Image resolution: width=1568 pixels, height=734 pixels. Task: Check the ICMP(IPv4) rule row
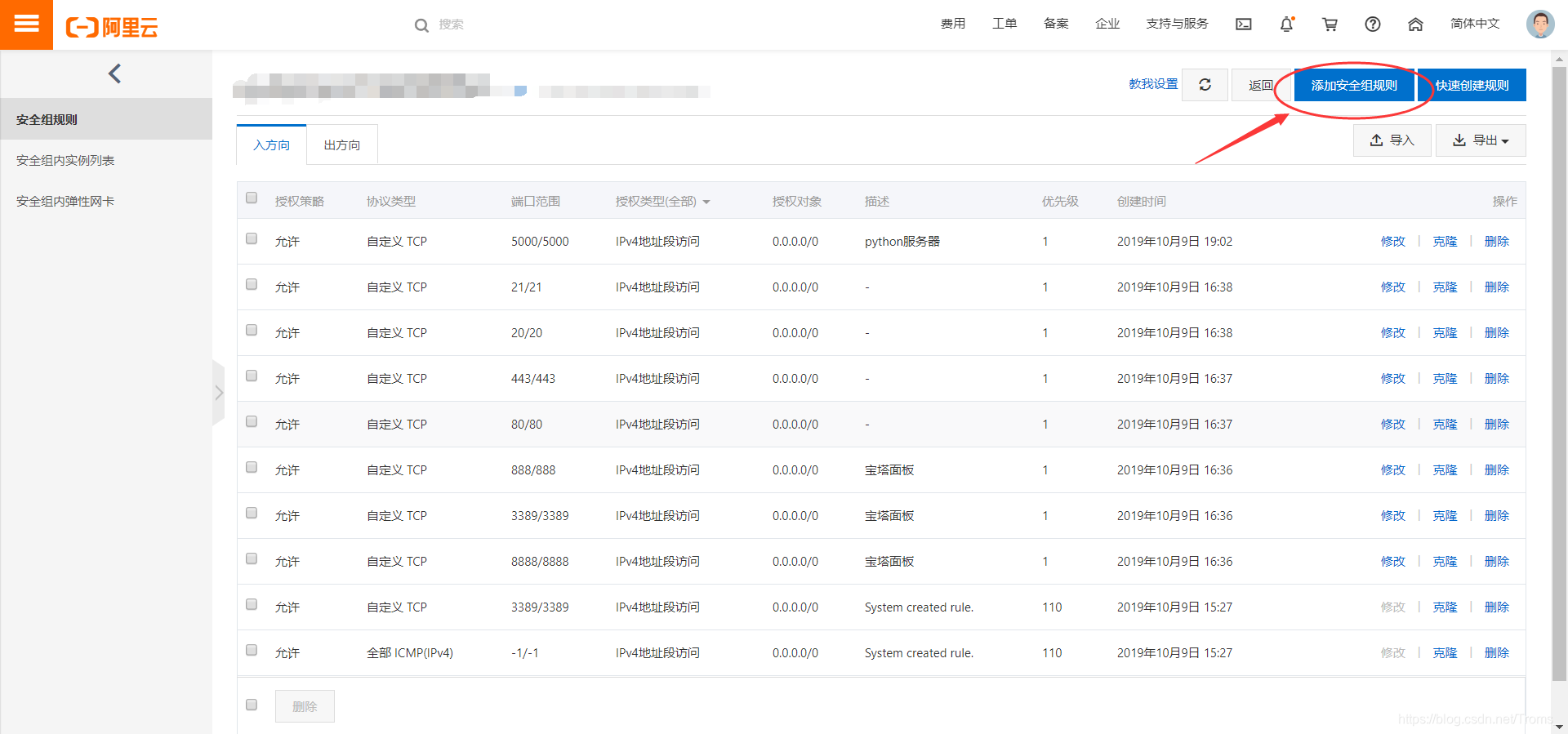252,650
